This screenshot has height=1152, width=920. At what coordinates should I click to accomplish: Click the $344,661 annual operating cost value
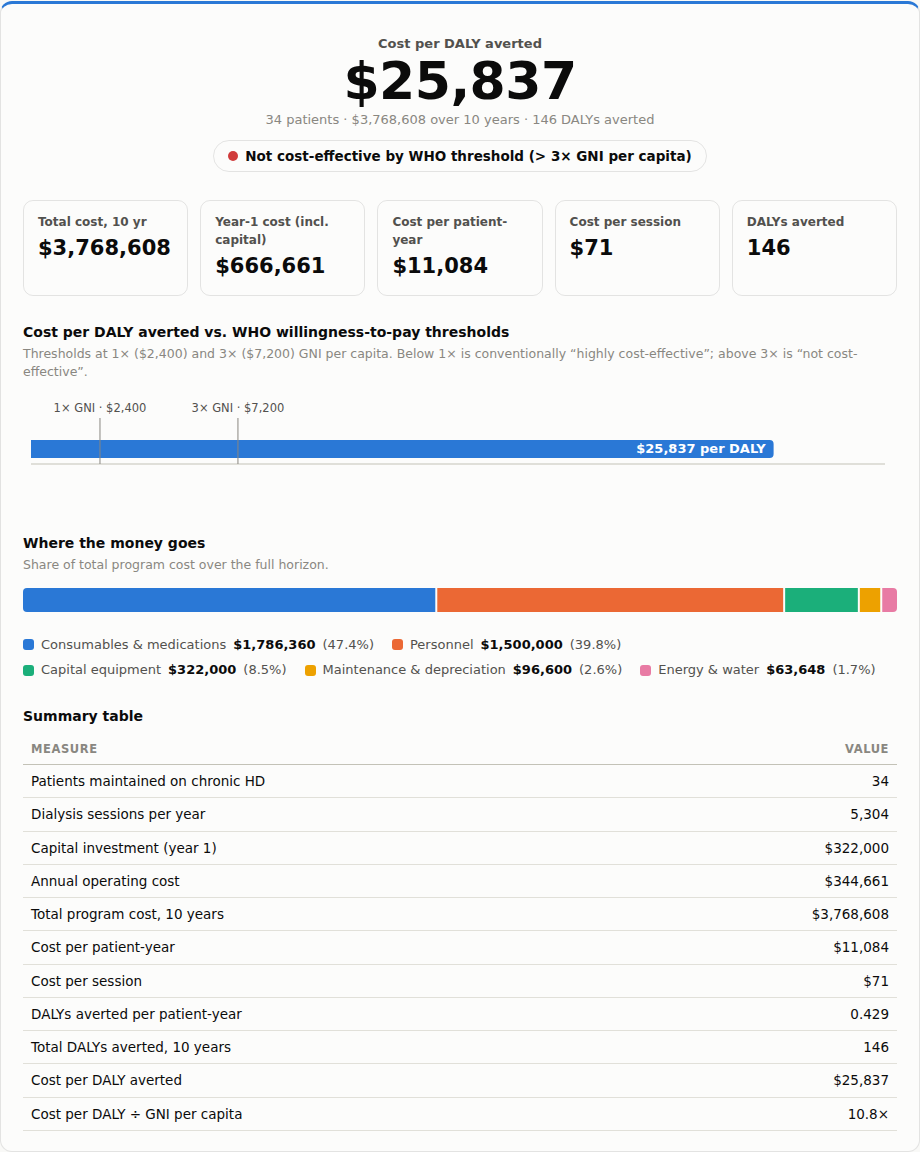tap(857, 881)
